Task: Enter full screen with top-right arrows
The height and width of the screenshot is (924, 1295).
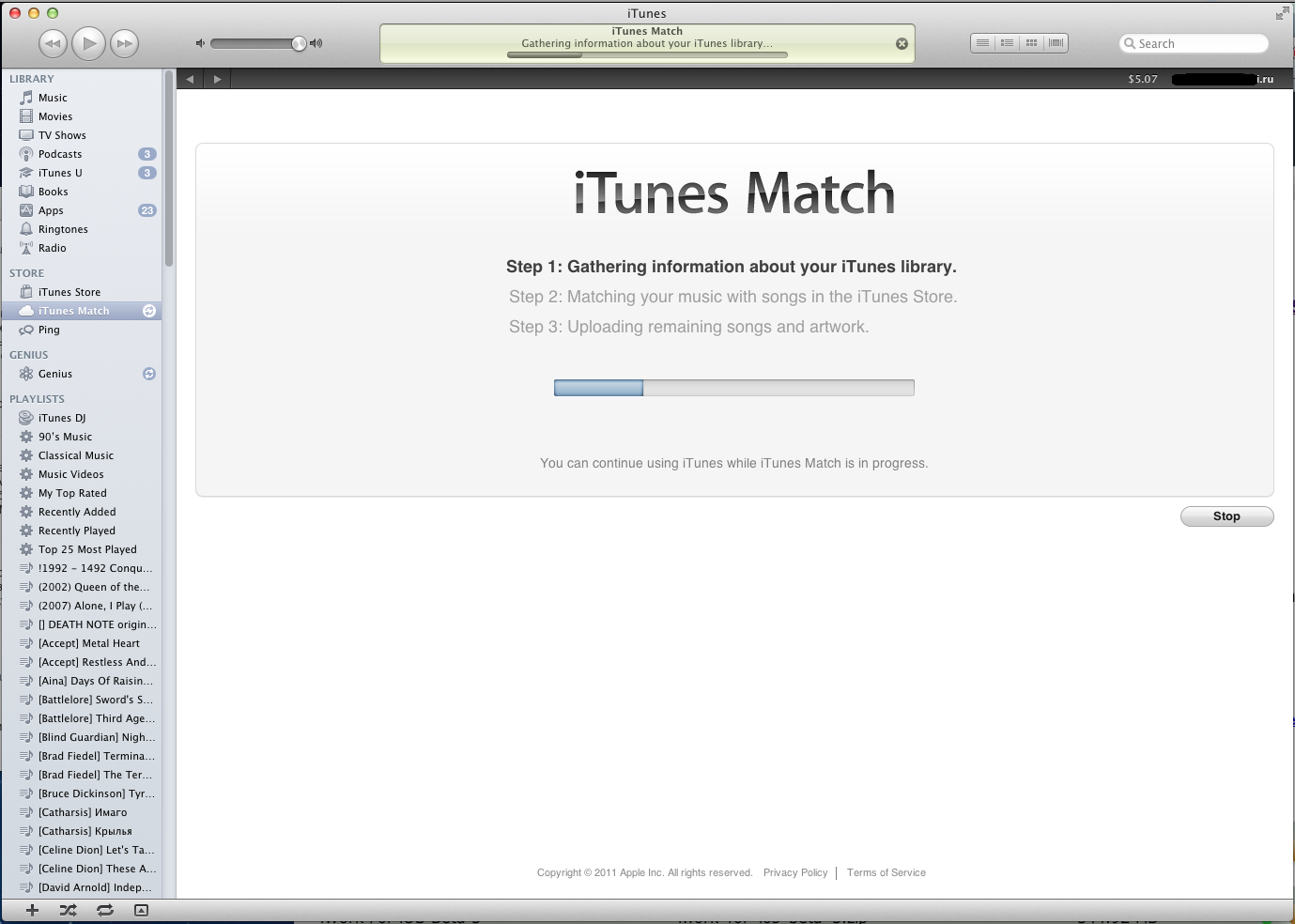Action: pos(1282,13)
